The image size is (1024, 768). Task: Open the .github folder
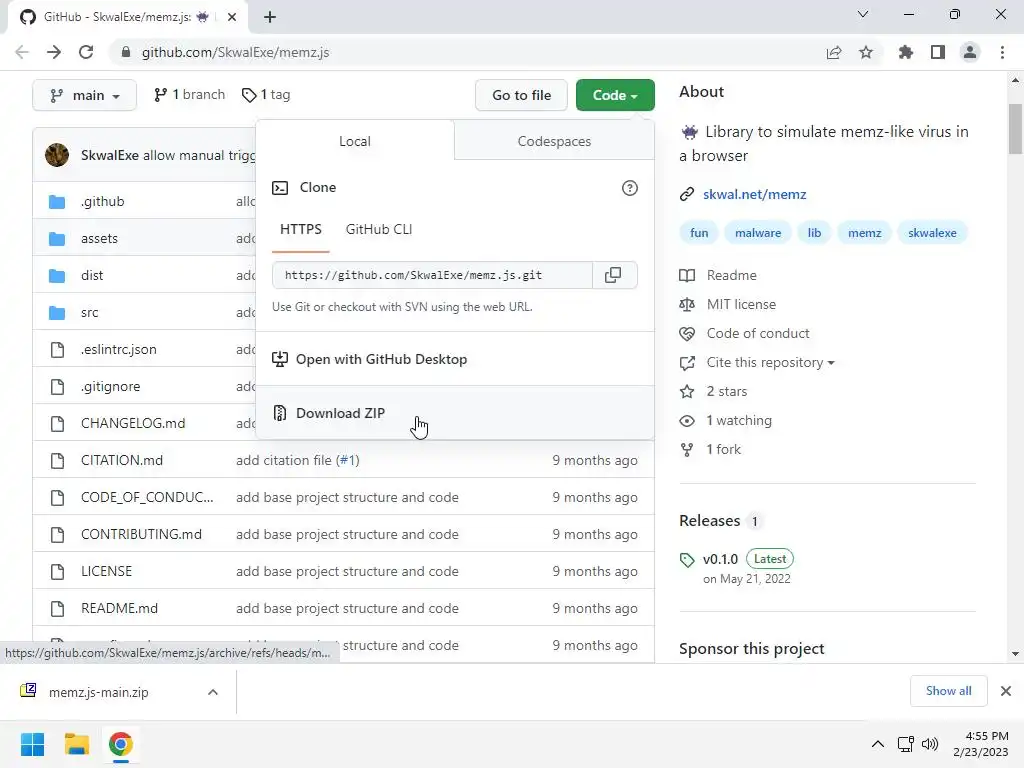coord(103,201)
